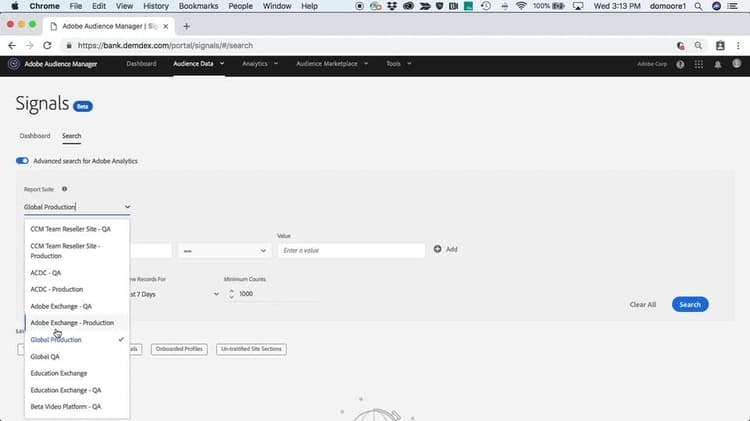Open Chrome History menu
The width and height of the screenshot is (750, 421).
156,6
